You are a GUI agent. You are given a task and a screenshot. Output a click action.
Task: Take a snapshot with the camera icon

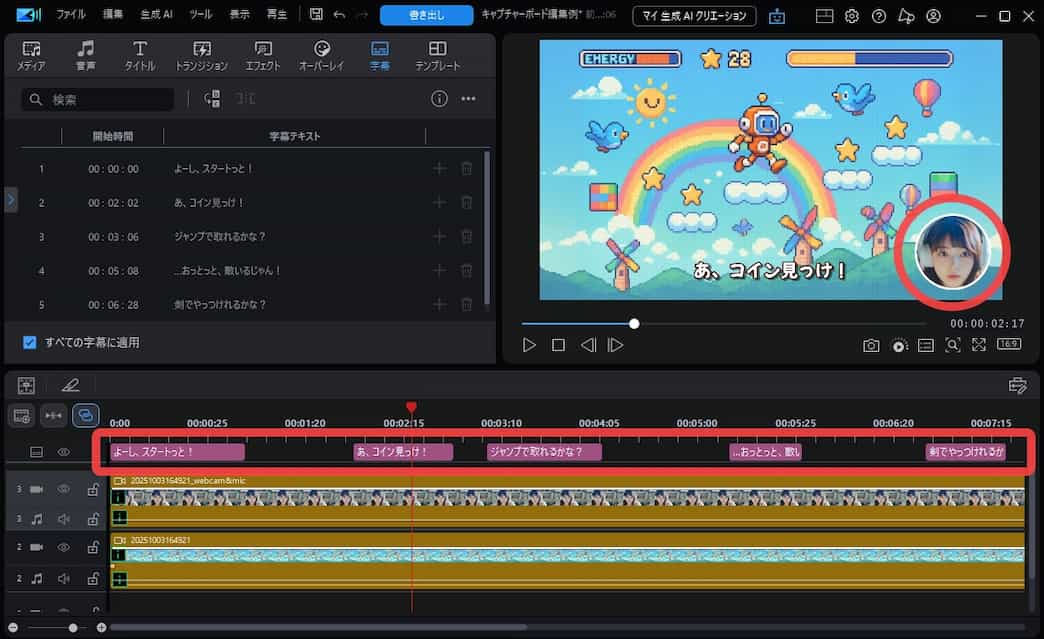(x=872, y=344)
